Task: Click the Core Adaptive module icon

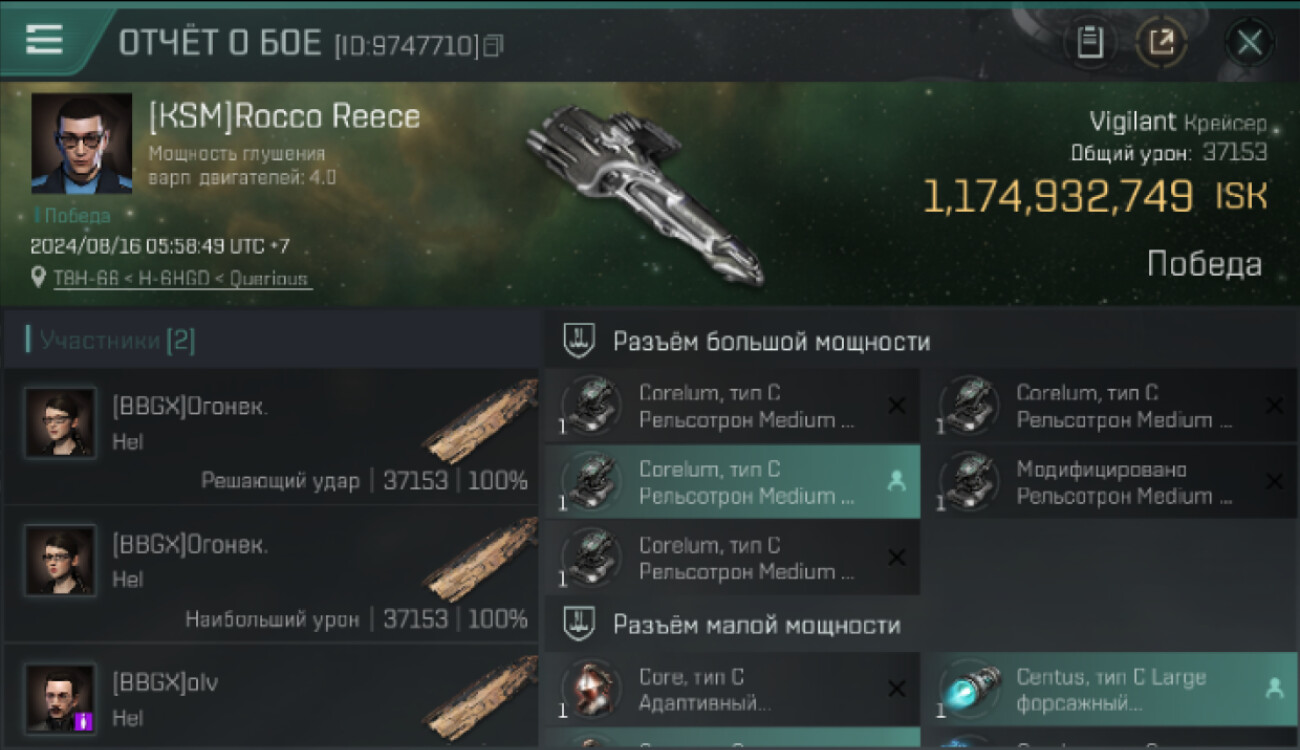Action: coord(590,690)
